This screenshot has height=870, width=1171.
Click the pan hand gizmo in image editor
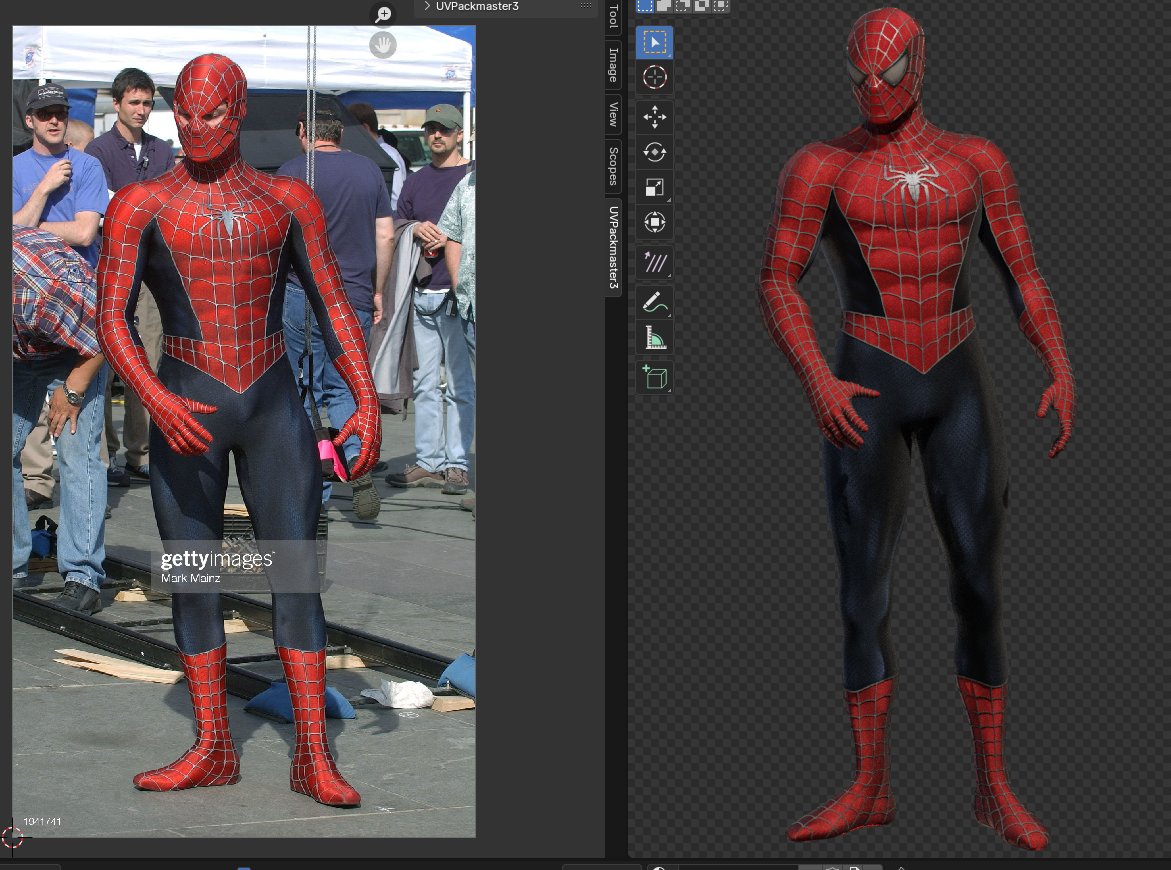pos(383,46)
